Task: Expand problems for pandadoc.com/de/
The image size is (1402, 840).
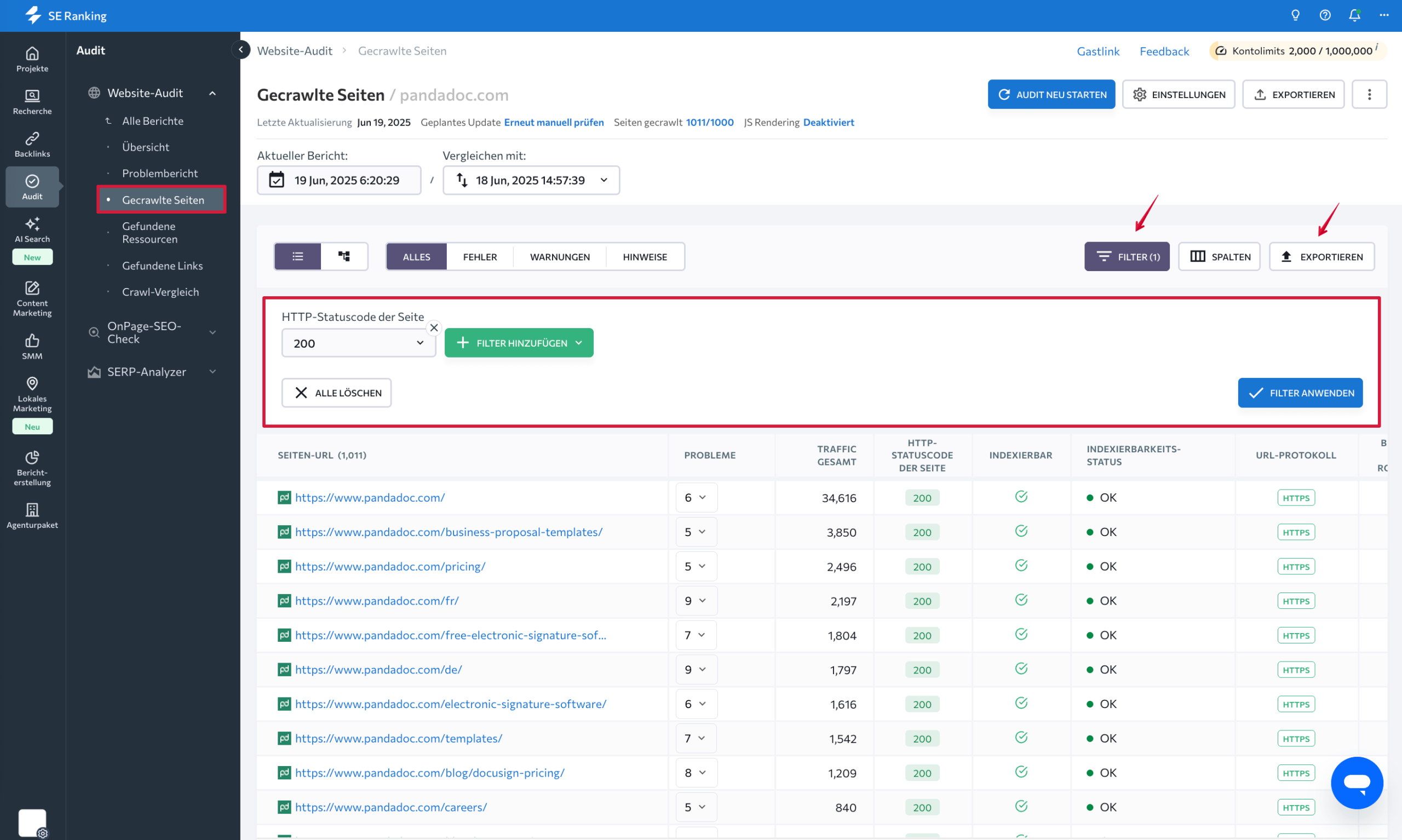Action: click(x=696, y=670)
